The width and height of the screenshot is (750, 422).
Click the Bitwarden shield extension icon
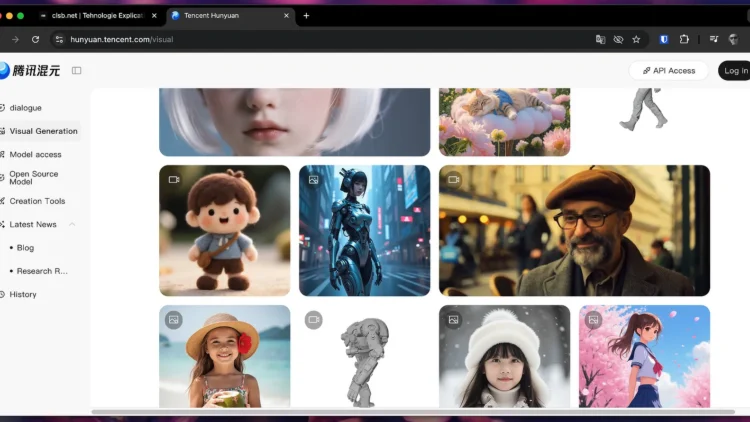(x=664, y=39)
